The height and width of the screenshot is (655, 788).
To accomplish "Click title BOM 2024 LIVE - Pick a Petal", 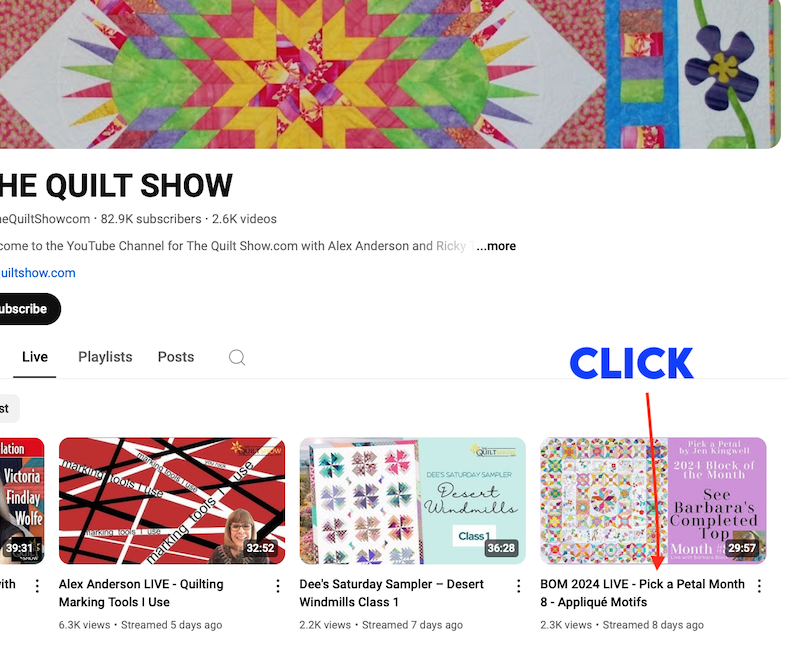I will coord(642,593).
